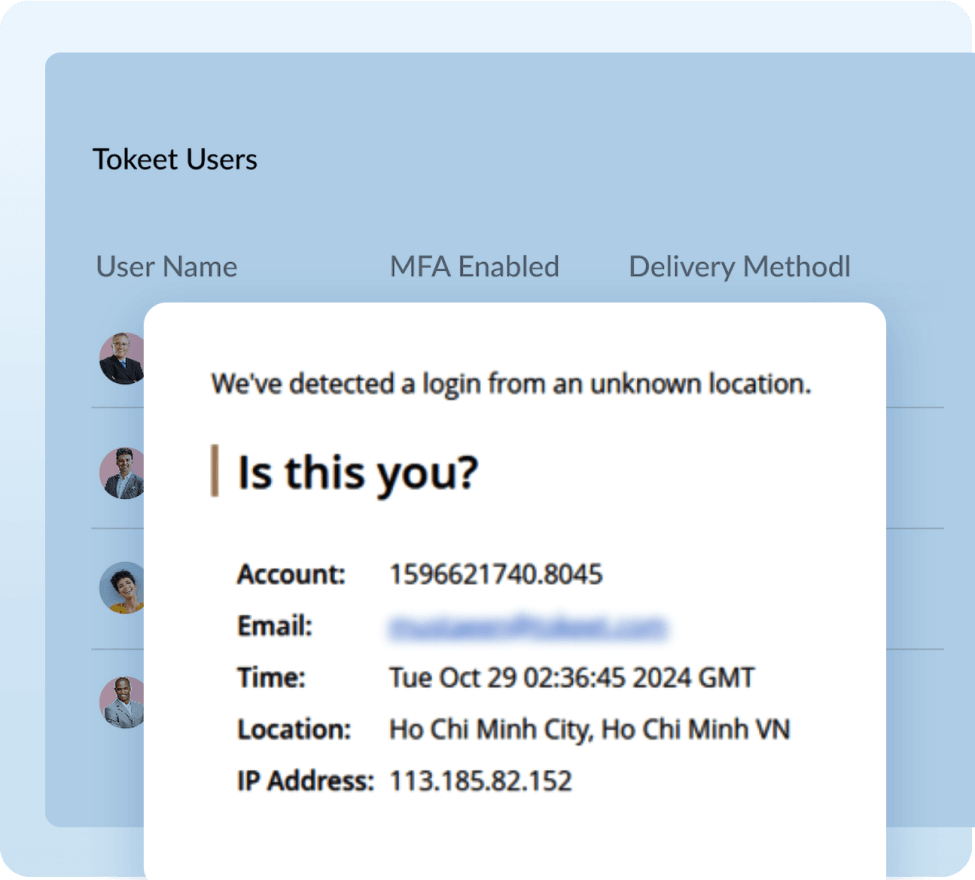Click the blurred email address
Viewport: 975px width, 880px height.
pyautogui.click(x=527, y=627)
